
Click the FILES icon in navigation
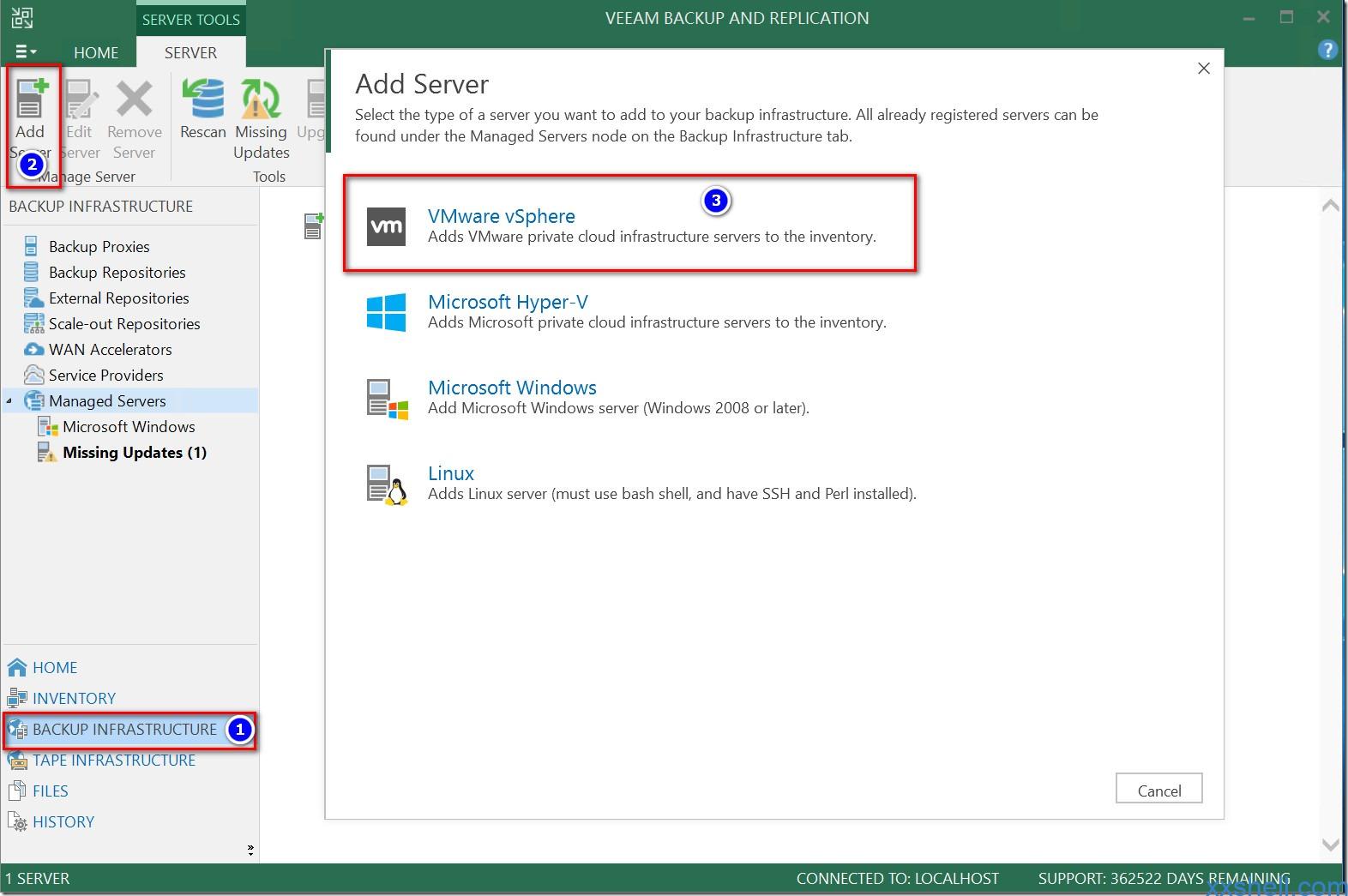tap(17, 791)
